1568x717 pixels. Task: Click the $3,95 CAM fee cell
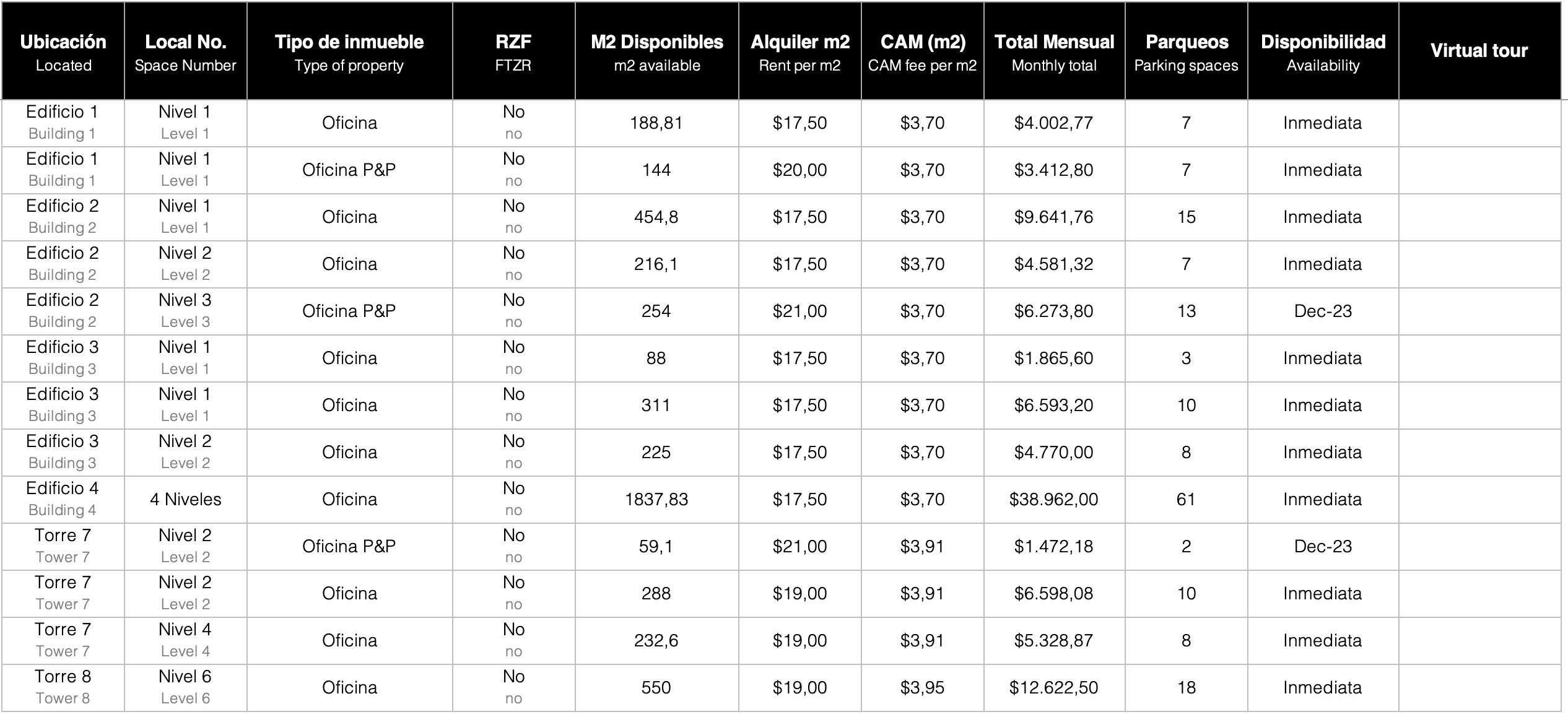922,688
